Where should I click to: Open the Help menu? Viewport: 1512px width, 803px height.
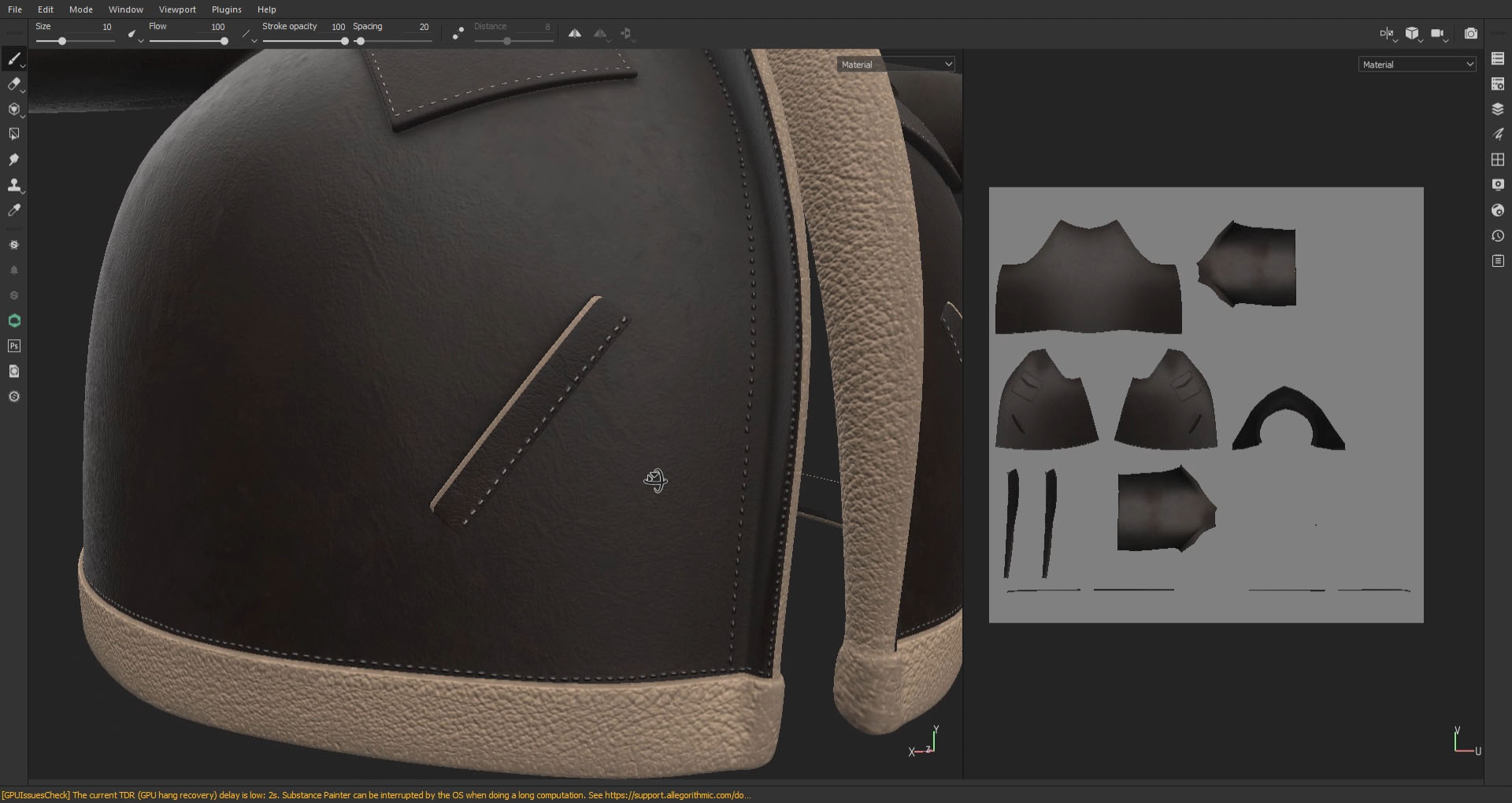point(267,9)
